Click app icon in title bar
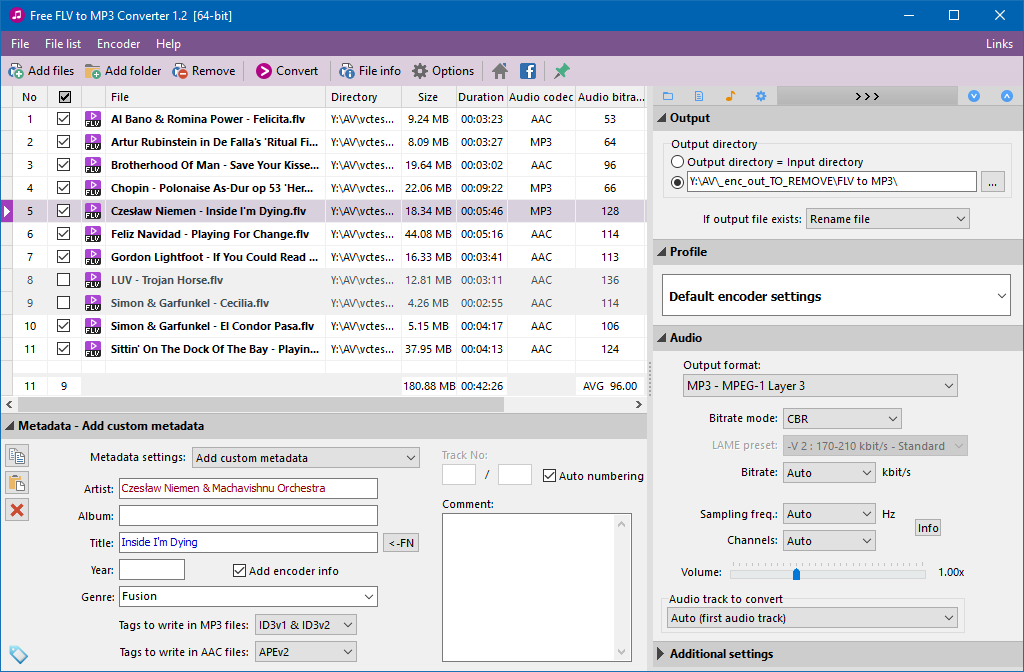 click(x=16, y=15)
